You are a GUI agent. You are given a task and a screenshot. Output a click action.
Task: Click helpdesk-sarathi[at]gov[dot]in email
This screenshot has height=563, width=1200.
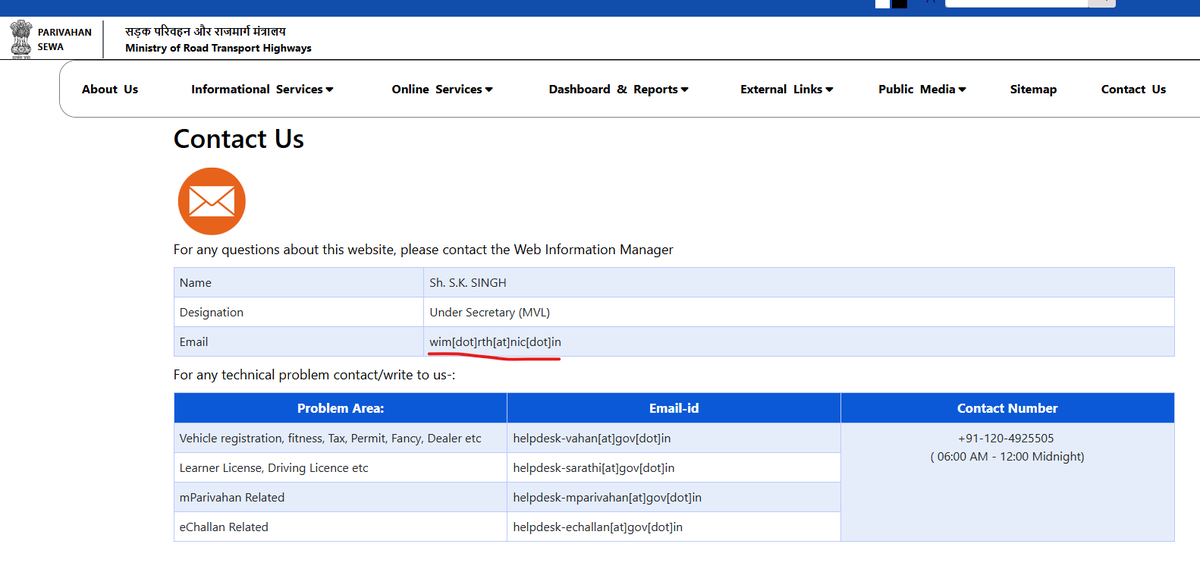594,468
